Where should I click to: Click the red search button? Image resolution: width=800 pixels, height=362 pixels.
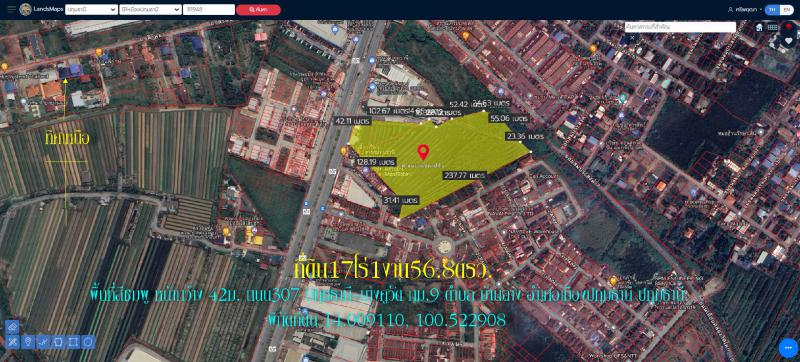pos(258,10)
